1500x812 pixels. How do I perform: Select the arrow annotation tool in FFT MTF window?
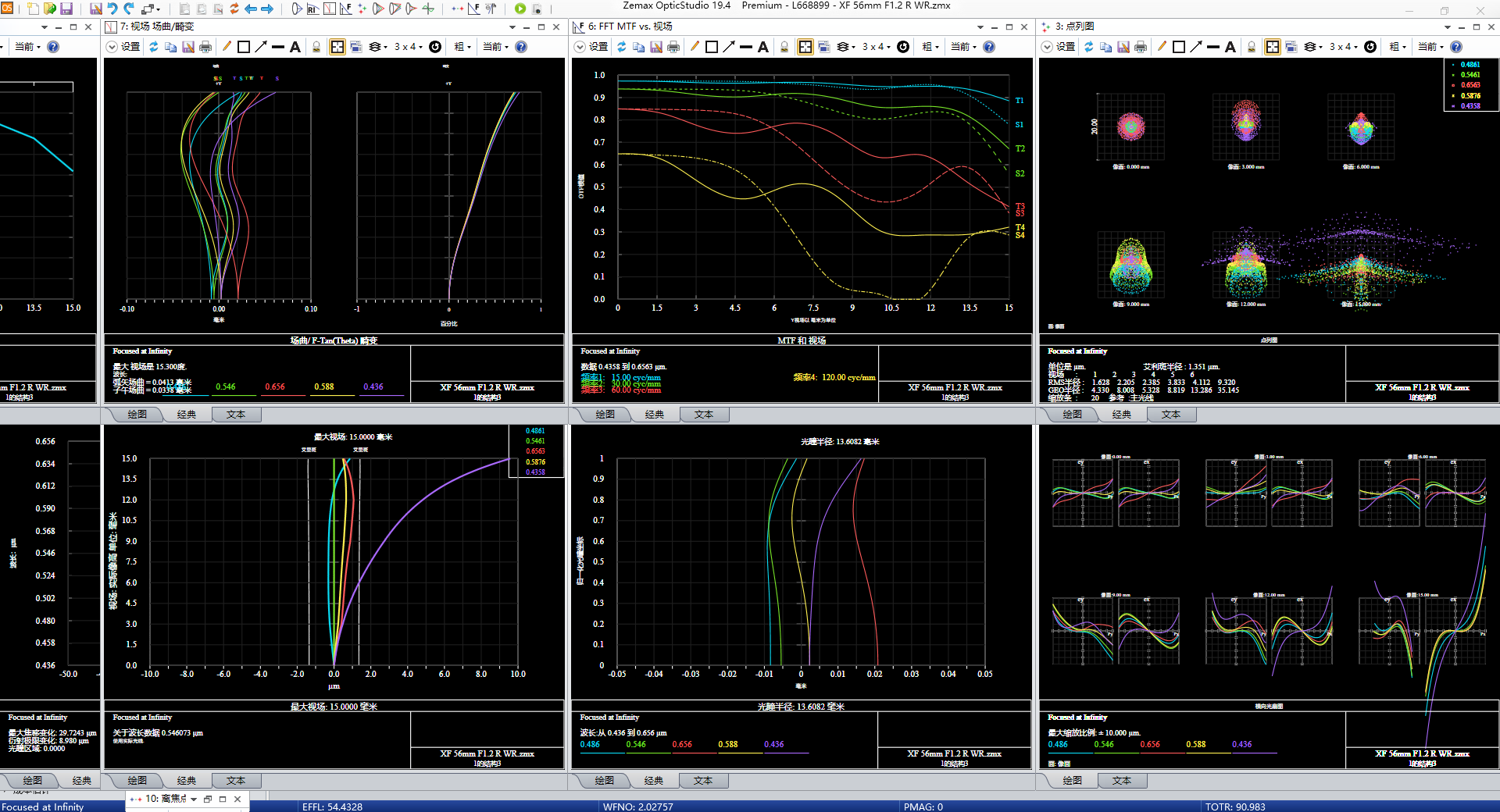pyautogui.click(x=729, y=47)
